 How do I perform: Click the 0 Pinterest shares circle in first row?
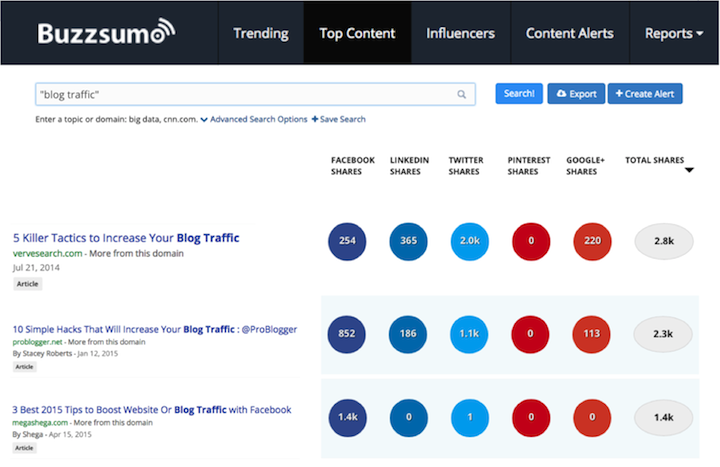(532, 240)
